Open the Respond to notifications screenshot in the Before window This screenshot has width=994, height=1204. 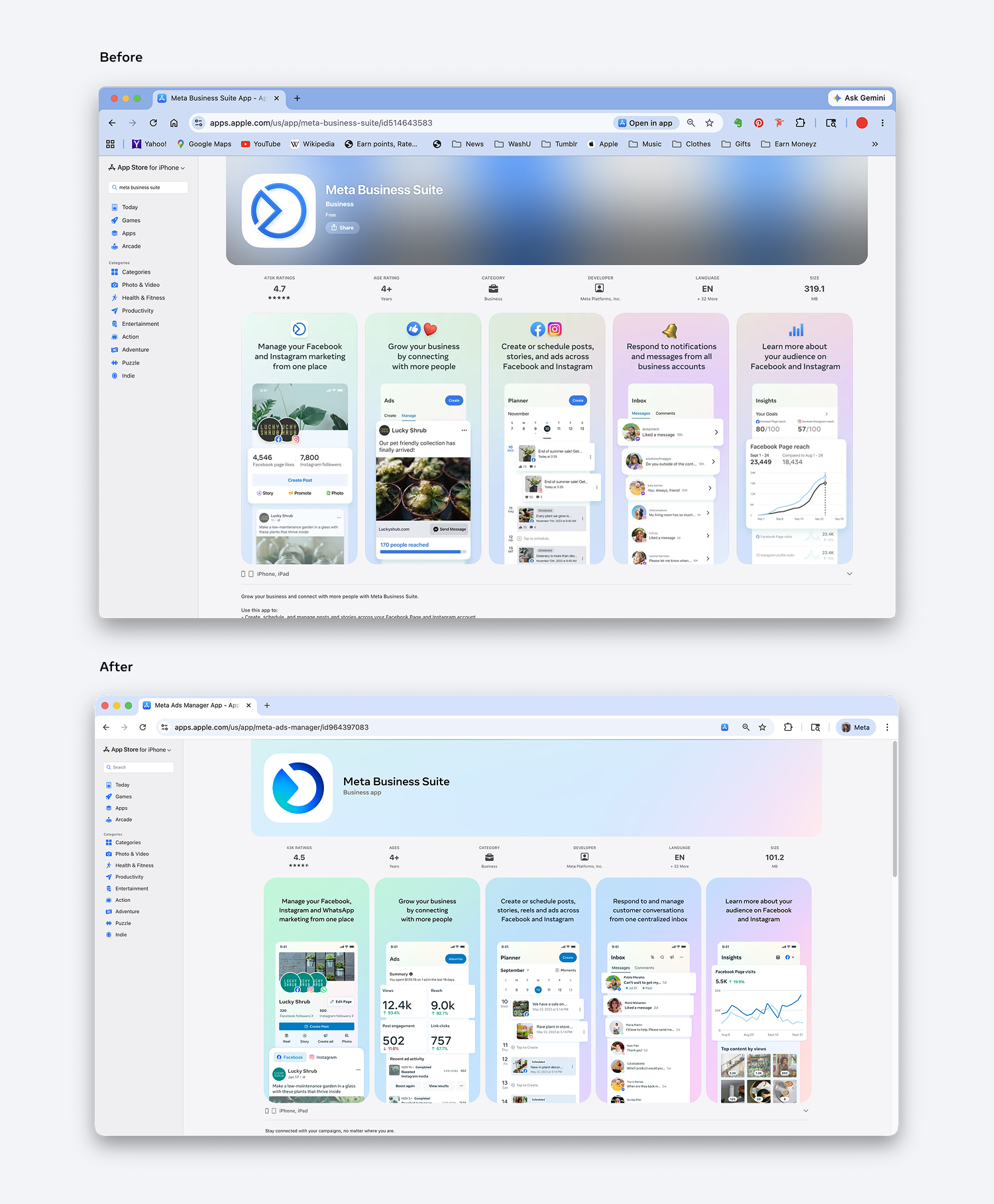coord(671,439)
